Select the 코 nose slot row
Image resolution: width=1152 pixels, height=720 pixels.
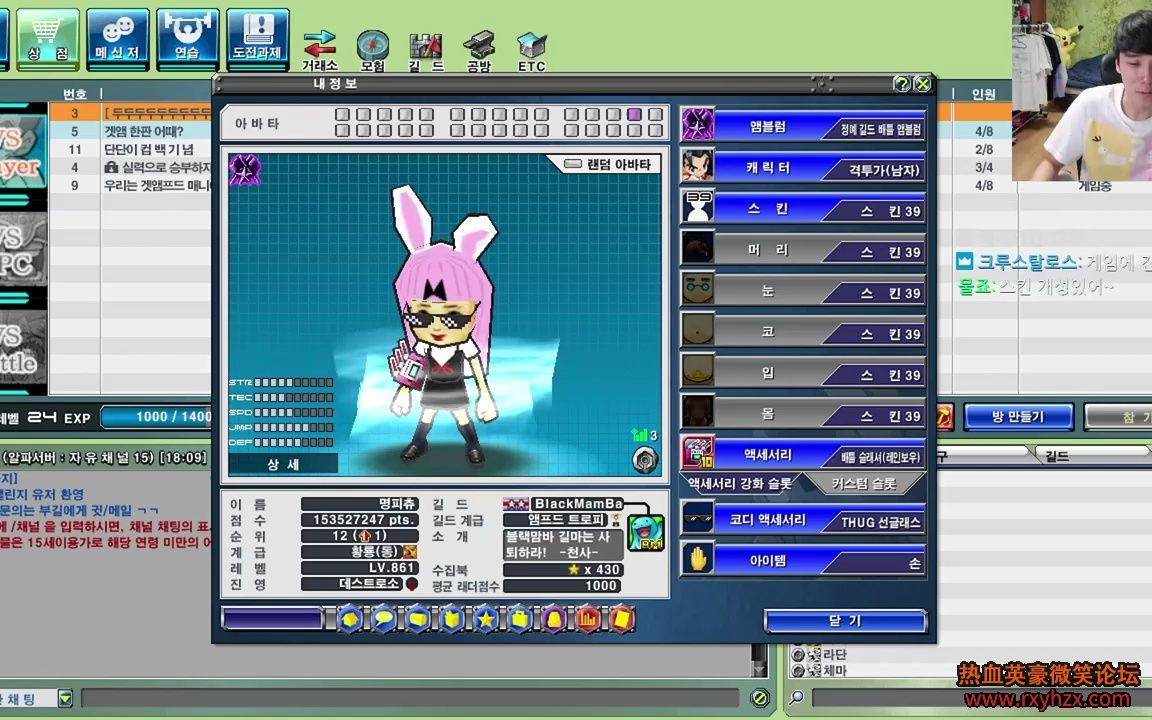[802, 332]
